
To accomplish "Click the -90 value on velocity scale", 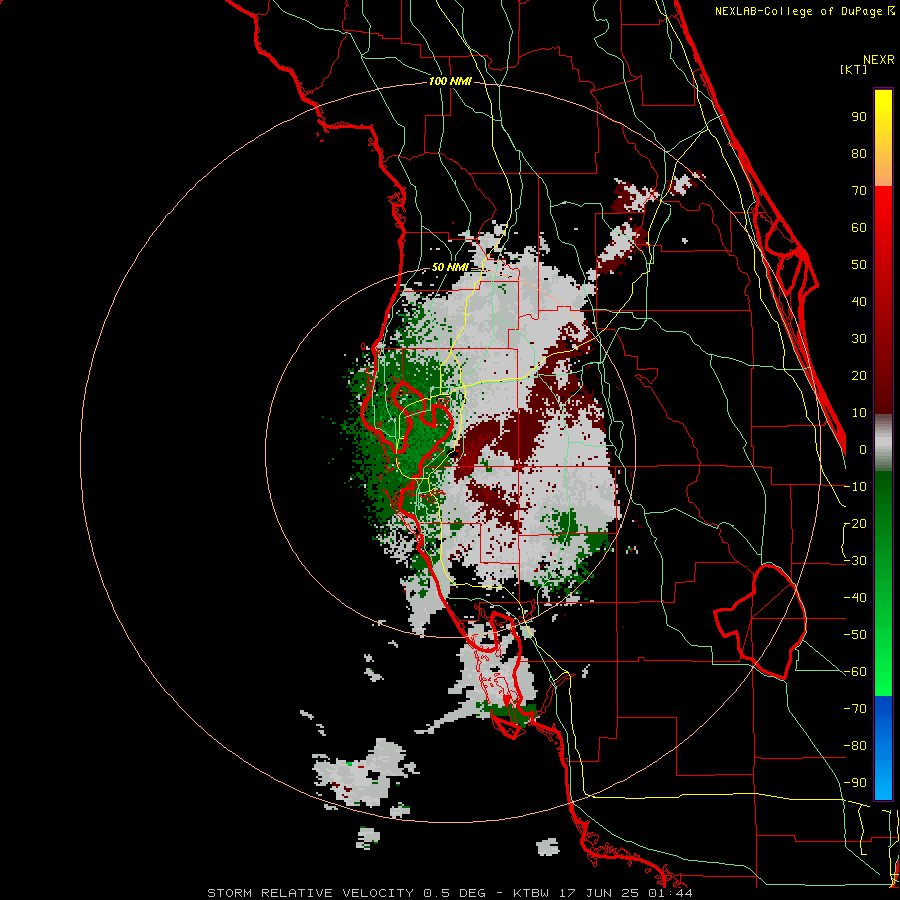I will (x=855, y=783).
